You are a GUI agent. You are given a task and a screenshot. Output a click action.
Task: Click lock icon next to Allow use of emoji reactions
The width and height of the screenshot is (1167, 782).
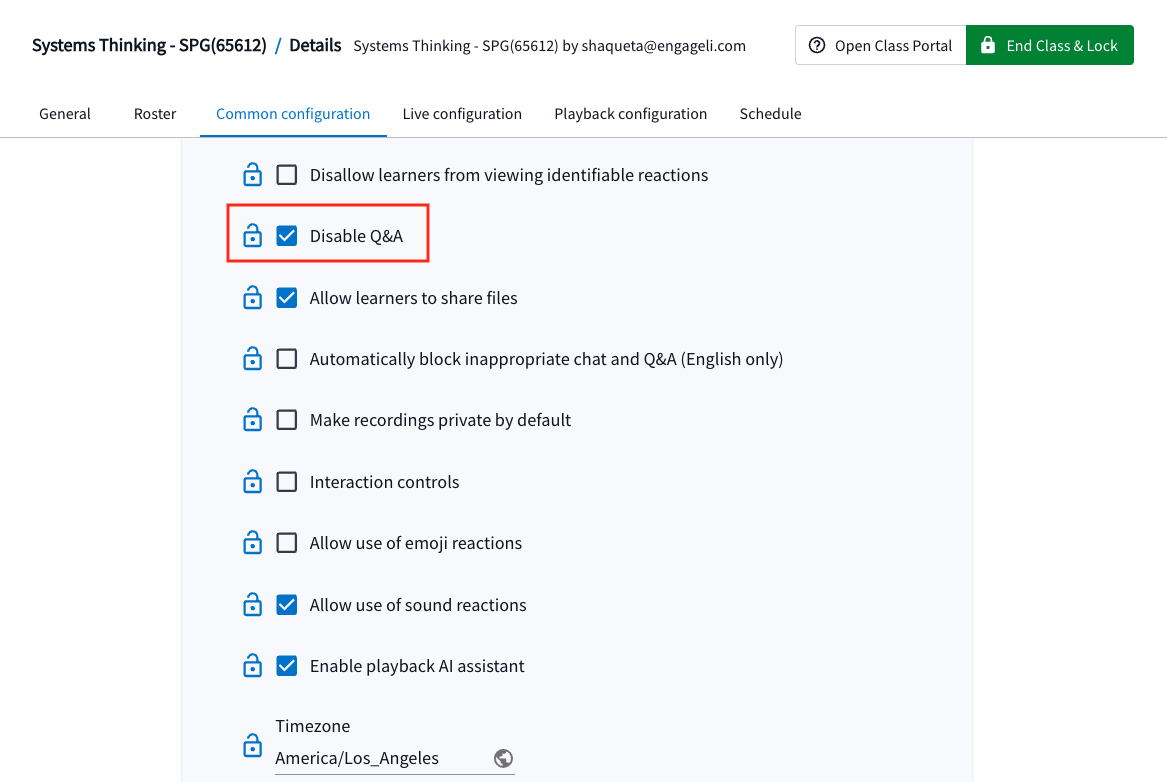(252, 542)
